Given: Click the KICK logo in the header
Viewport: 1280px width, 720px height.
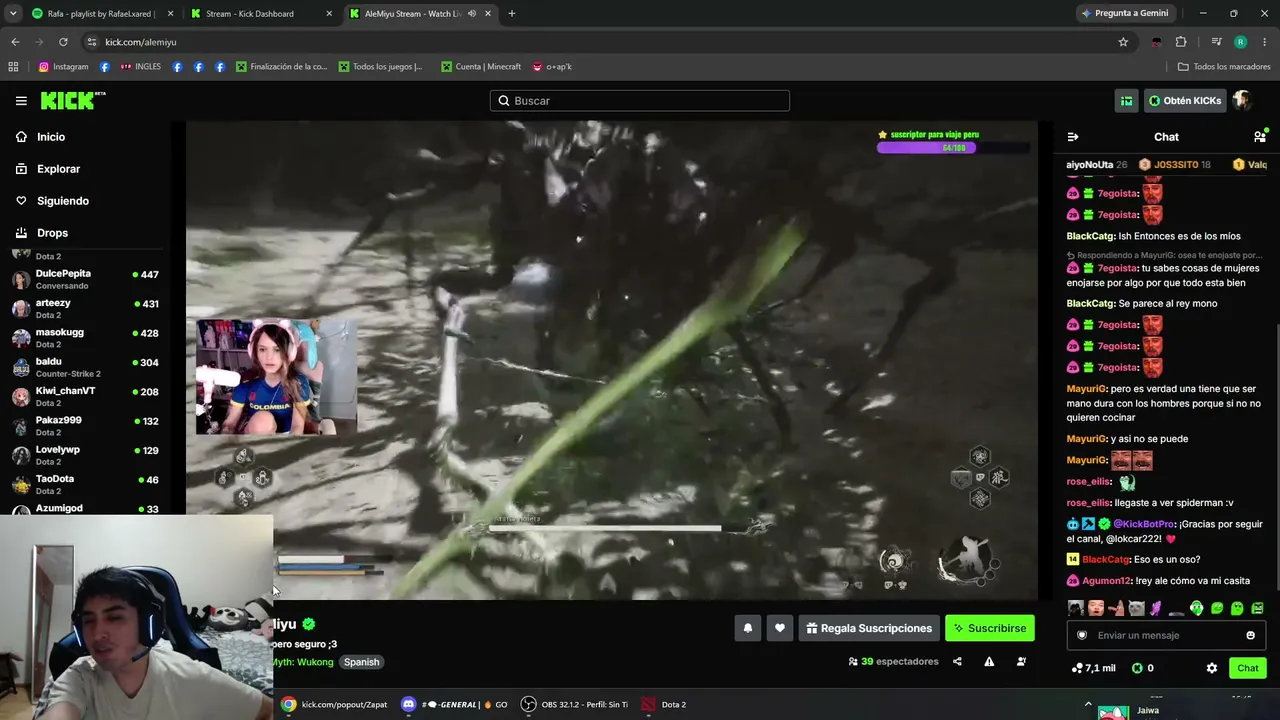Looking at the screenshot, I should (73, 100).
